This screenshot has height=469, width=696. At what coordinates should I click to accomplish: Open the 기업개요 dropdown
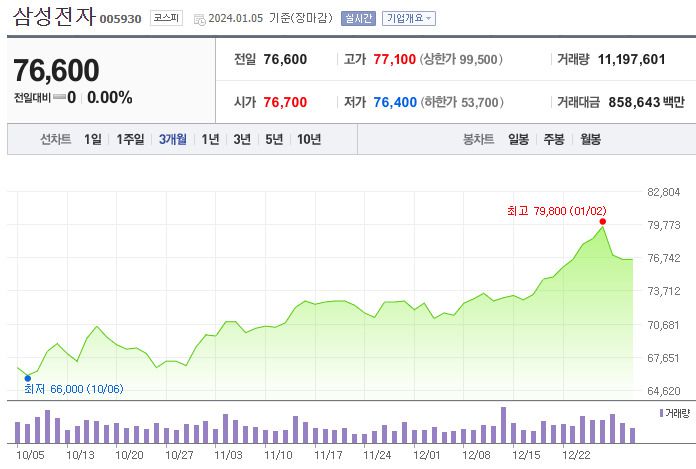pyautogui.click(x=410, y=18)
